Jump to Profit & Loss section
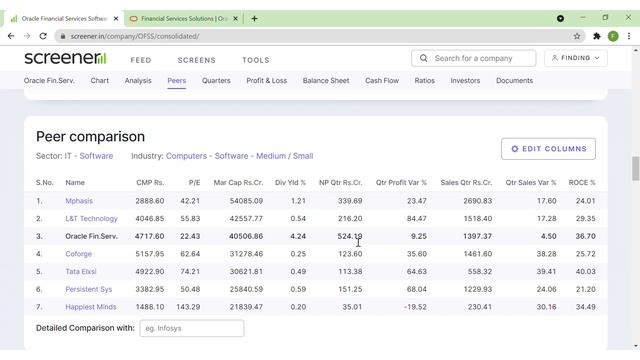Image resolution: width=640 pixels, height=360 pixels. [x=267, y=80]
